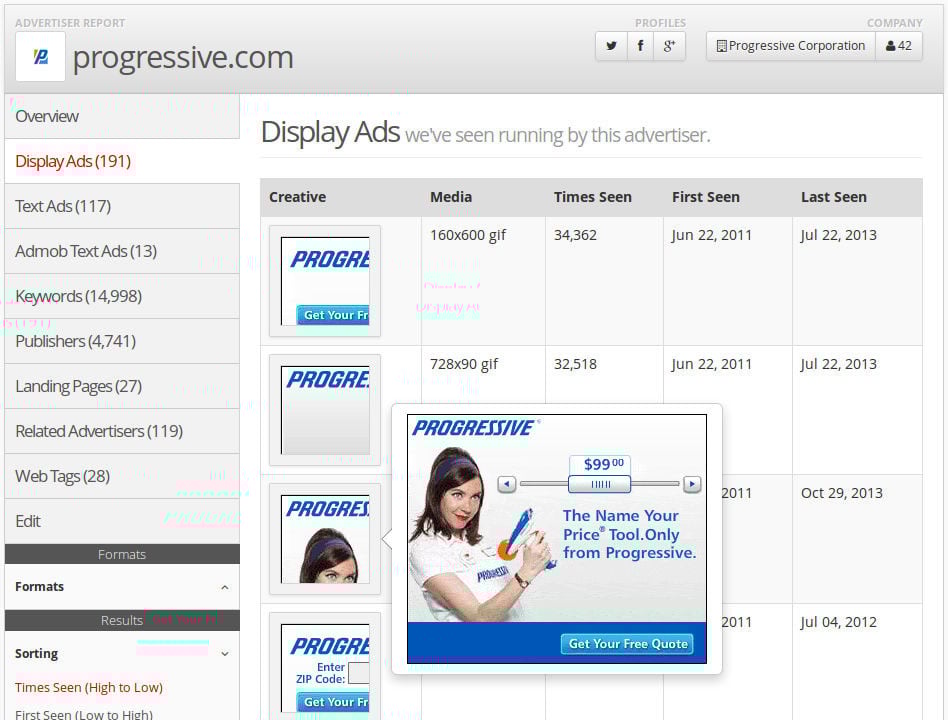Click the PROGRESSIVE logo in ad preview
Screen dimensions: 948x720
coord(473,428)
